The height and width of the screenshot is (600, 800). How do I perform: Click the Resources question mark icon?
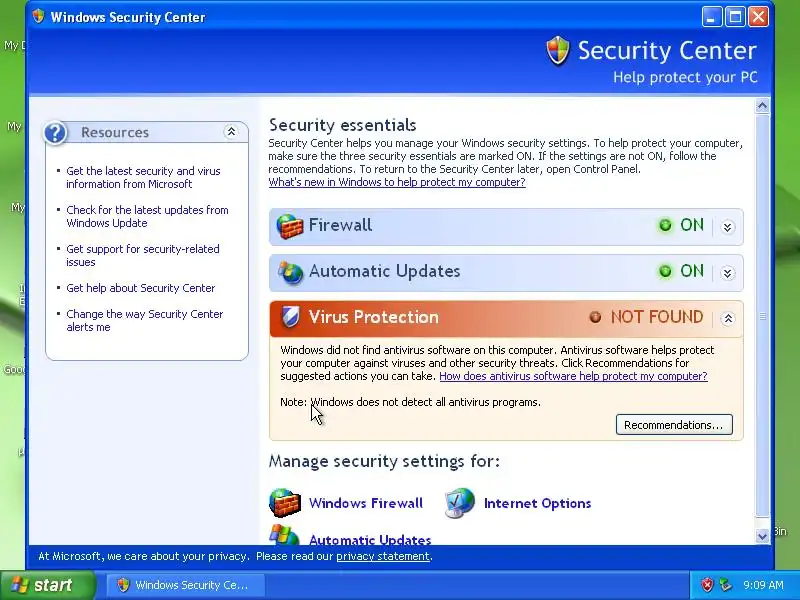tap(55, 133)
